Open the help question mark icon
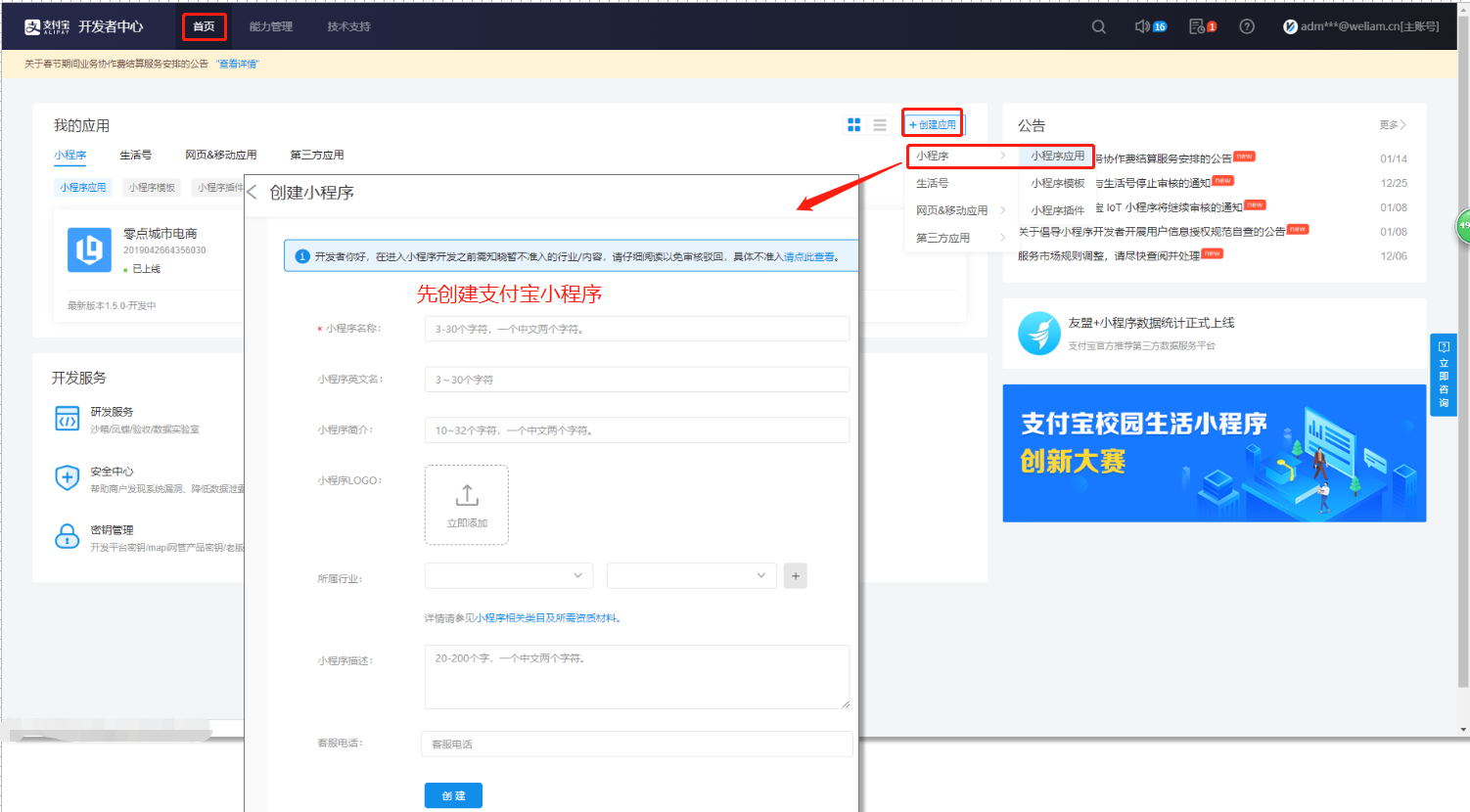The height and width of the screenshot is (812, 1470). coord(1247,26)
